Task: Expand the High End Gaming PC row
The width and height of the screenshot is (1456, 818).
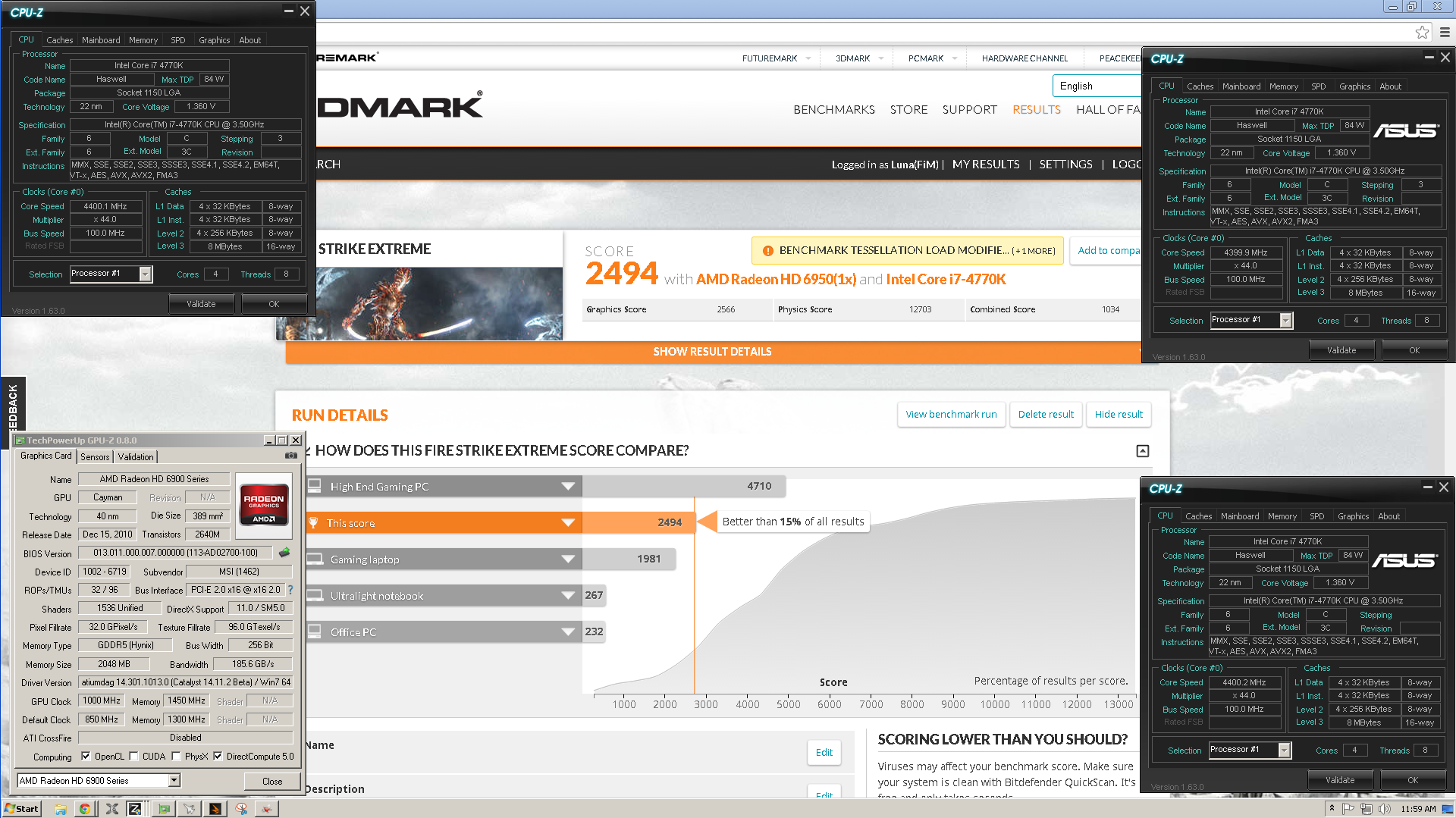Action: (x=568, y=487)
